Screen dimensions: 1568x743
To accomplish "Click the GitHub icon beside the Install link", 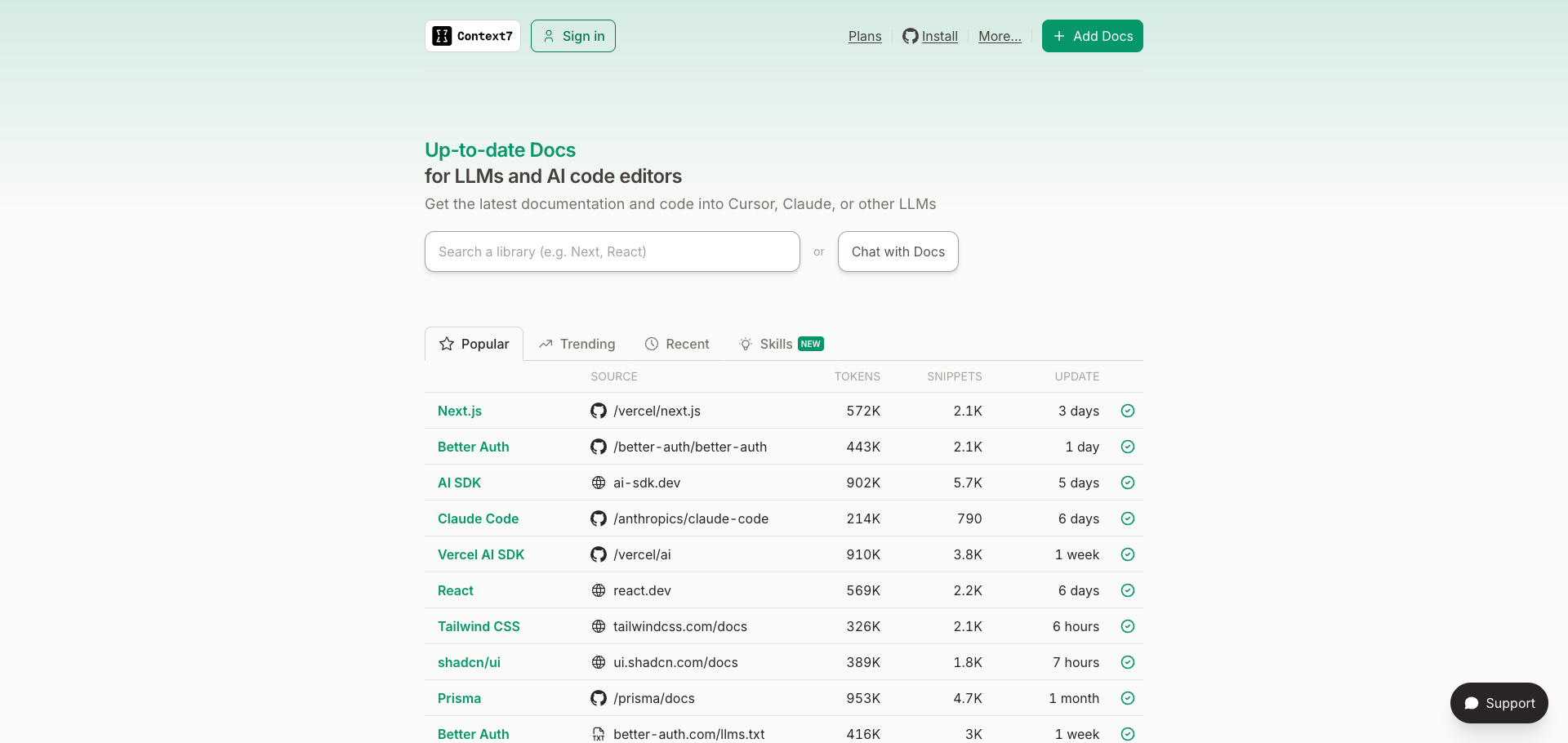I will 910,36.
